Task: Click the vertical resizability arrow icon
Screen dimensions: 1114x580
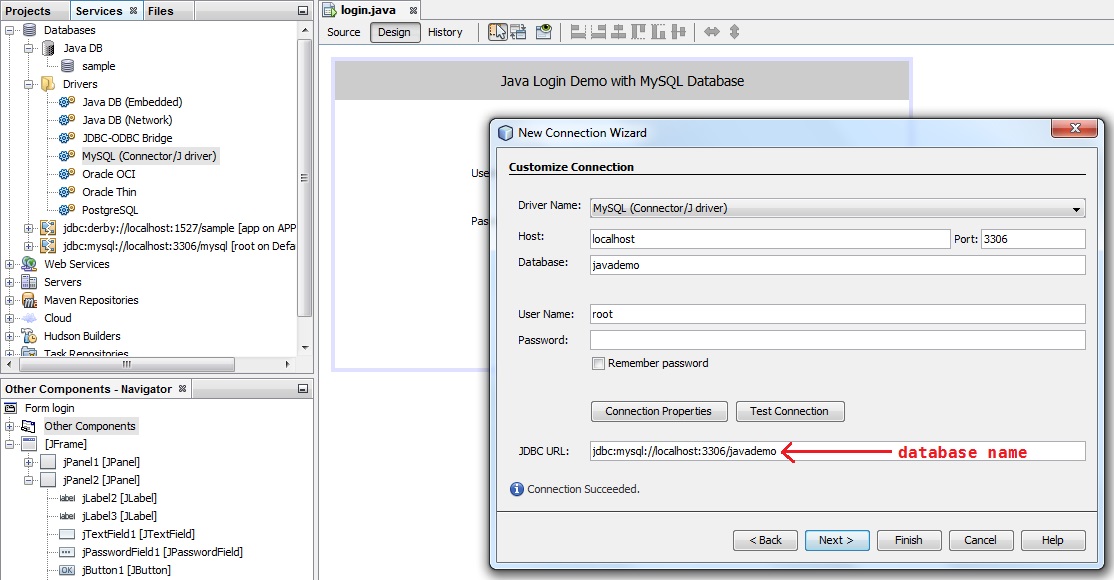Action: (x=734, y=32)
